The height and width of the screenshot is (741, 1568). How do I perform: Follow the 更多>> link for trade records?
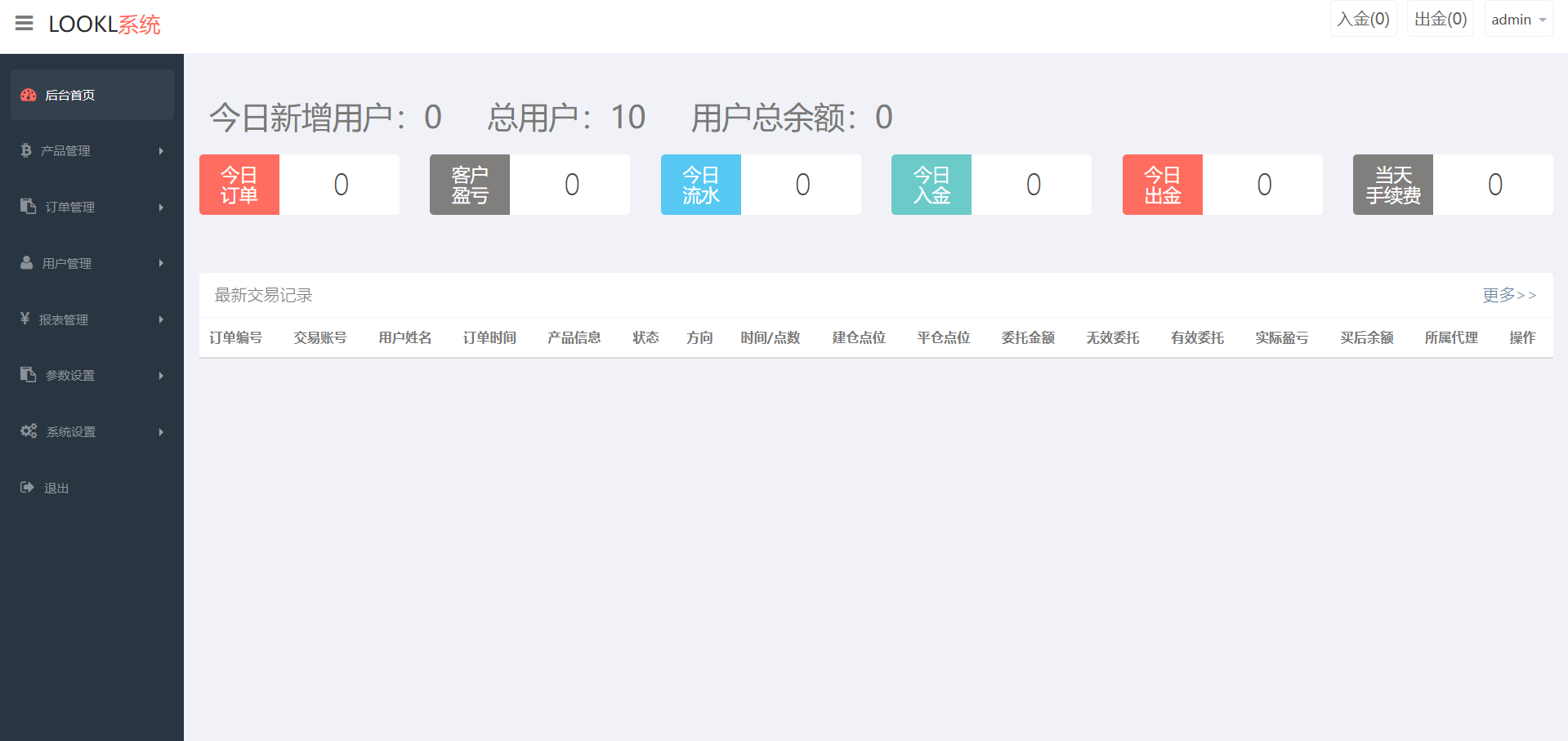[x=1509, y=295]
